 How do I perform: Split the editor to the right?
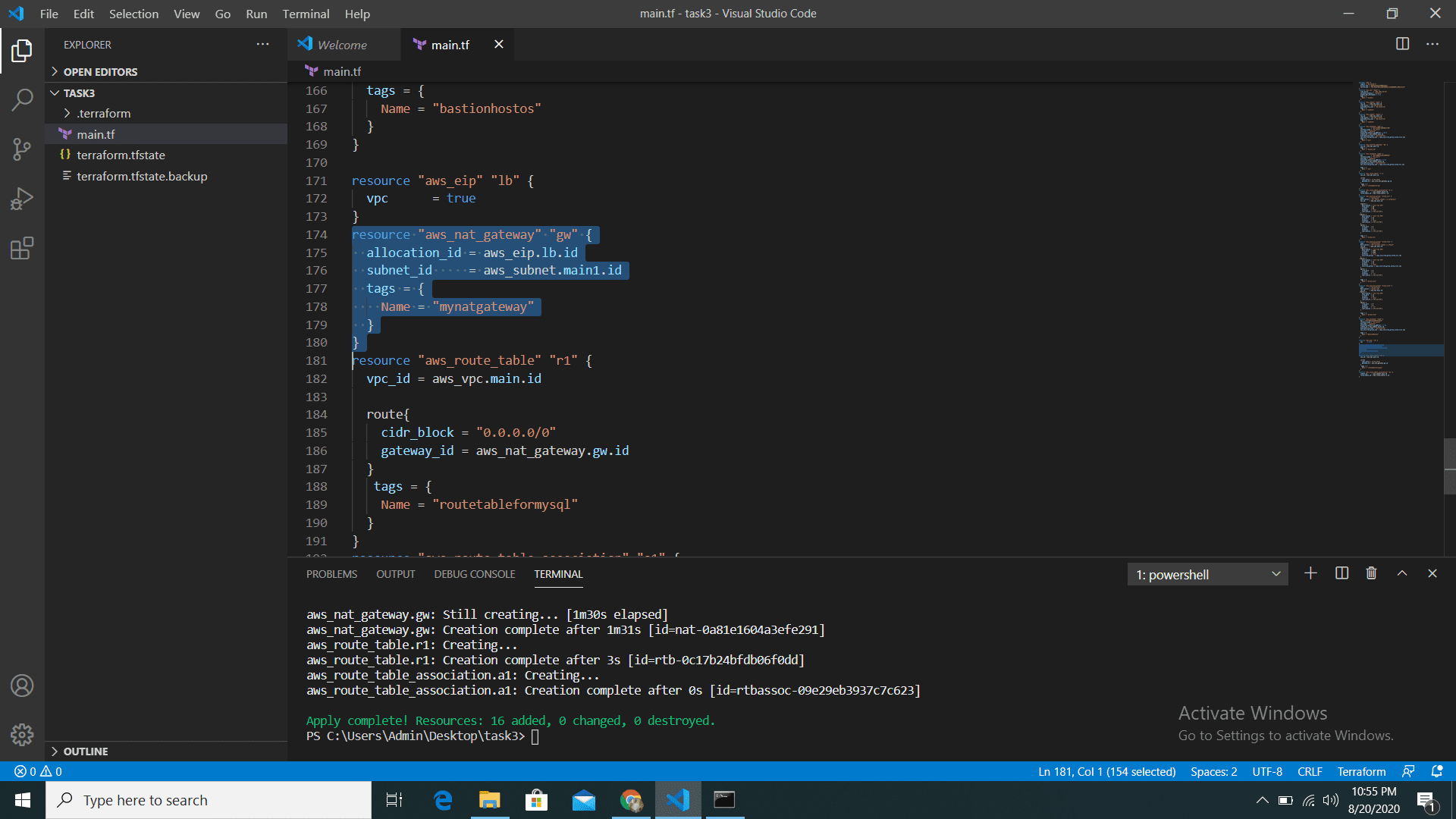[1402, 44]
